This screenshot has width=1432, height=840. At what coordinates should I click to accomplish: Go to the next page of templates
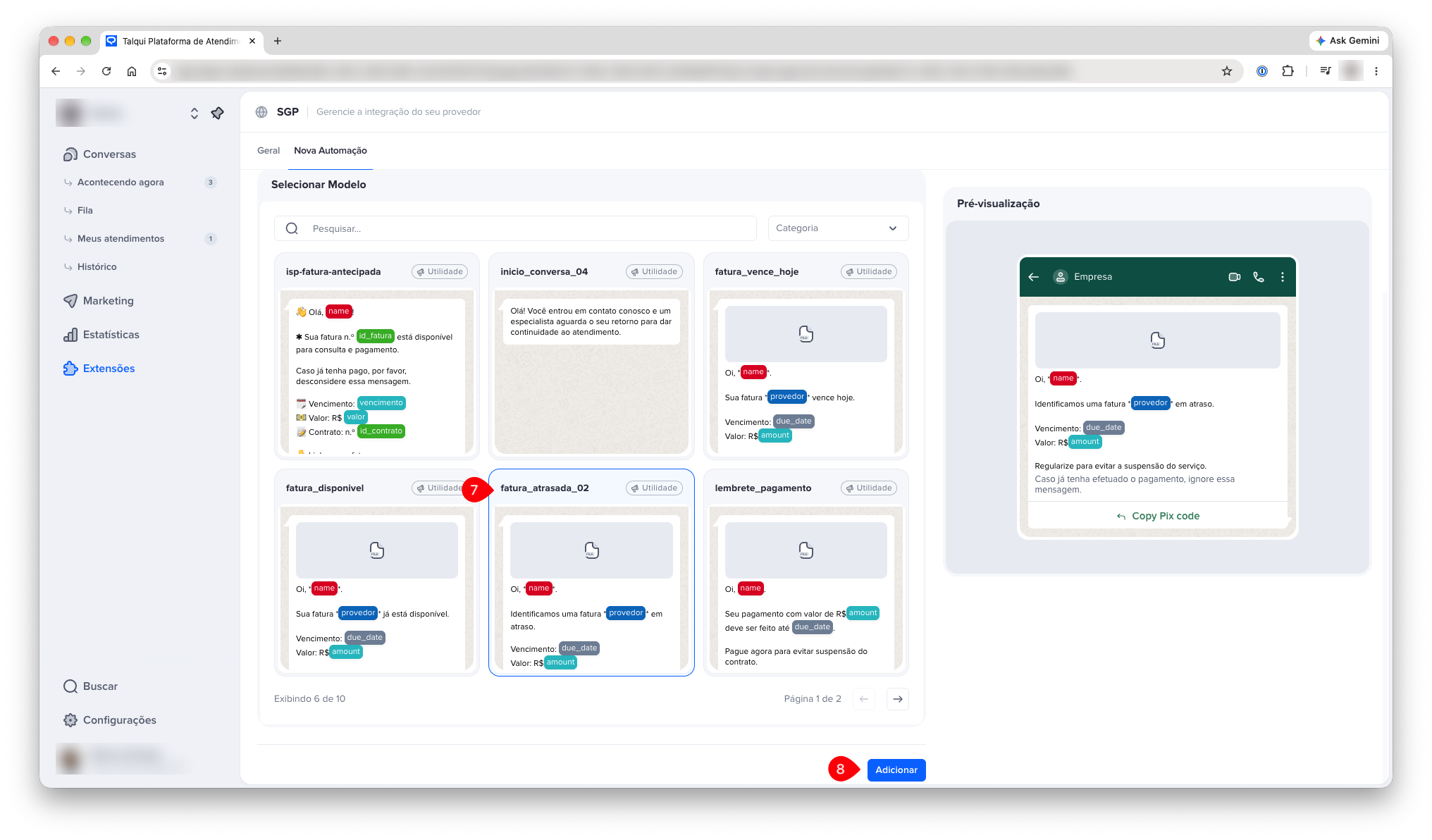tap(898, 699)
